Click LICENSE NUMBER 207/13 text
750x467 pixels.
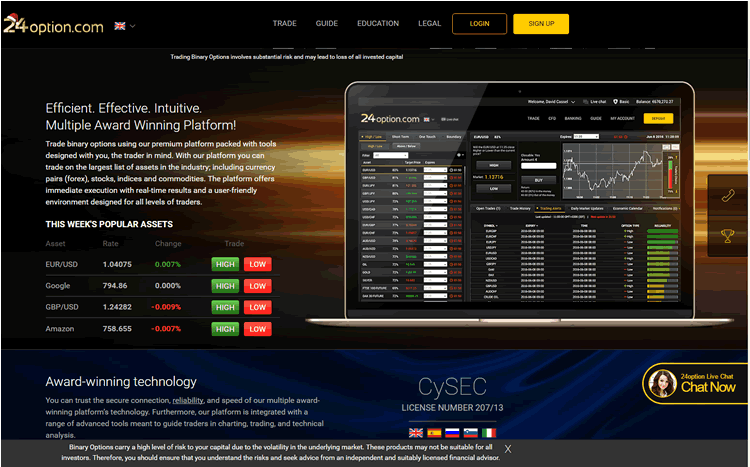pos(452,408)
